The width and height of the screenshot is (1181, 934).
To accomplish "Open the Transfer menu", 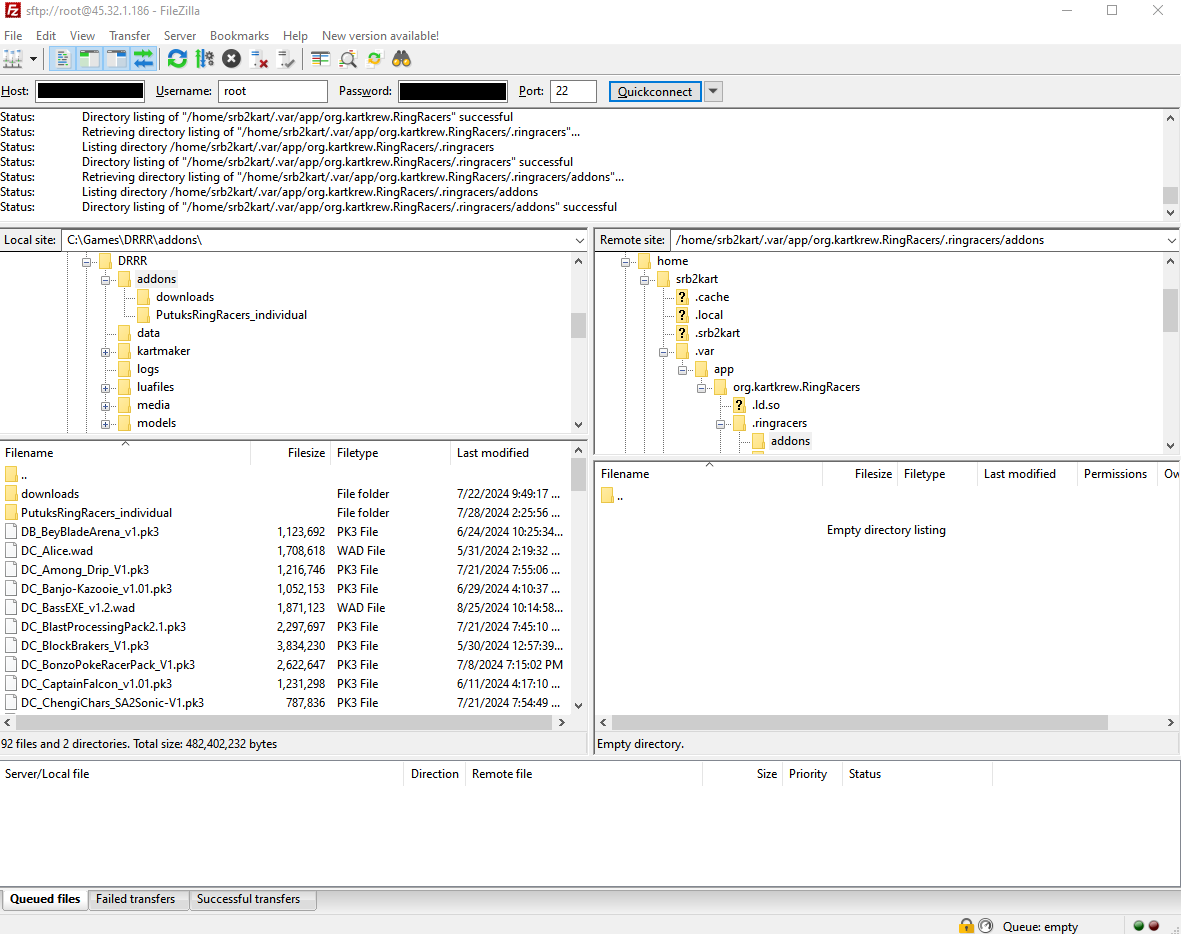I will click(130, 35).
